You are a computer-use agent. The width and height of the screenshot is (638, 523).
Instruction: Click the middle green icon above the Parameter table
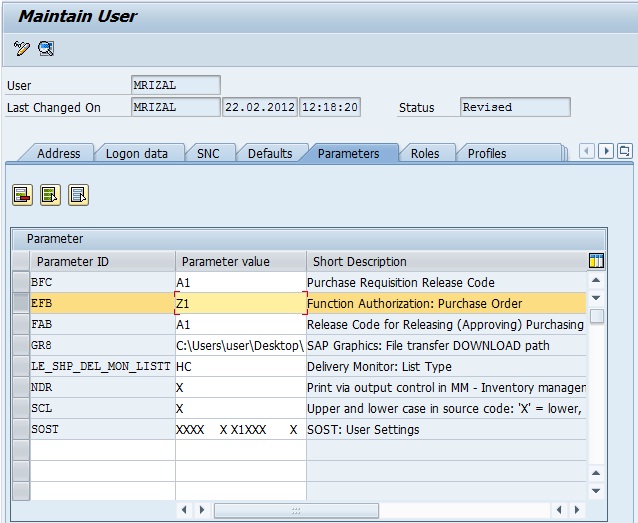coord(50,195)
